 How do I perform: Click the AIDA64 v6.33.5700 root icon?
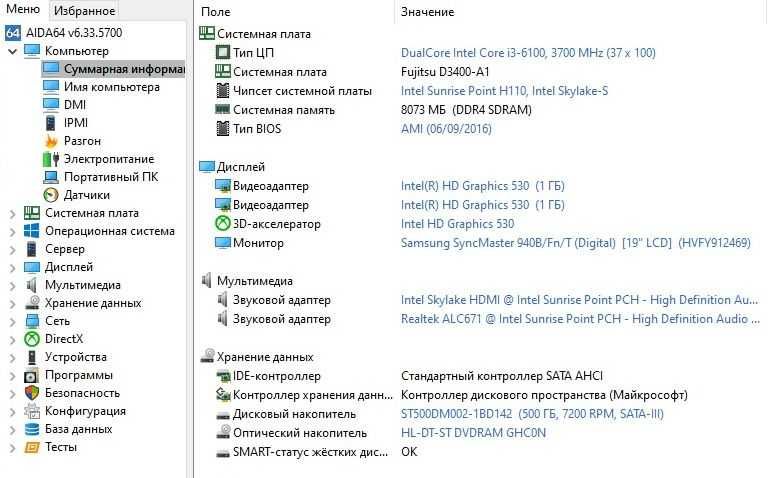click(12, 33)
